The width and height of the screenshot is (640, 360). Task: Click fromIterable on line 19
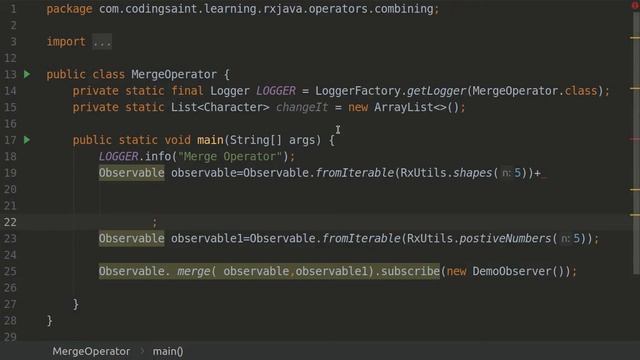[x=354, y=173]
